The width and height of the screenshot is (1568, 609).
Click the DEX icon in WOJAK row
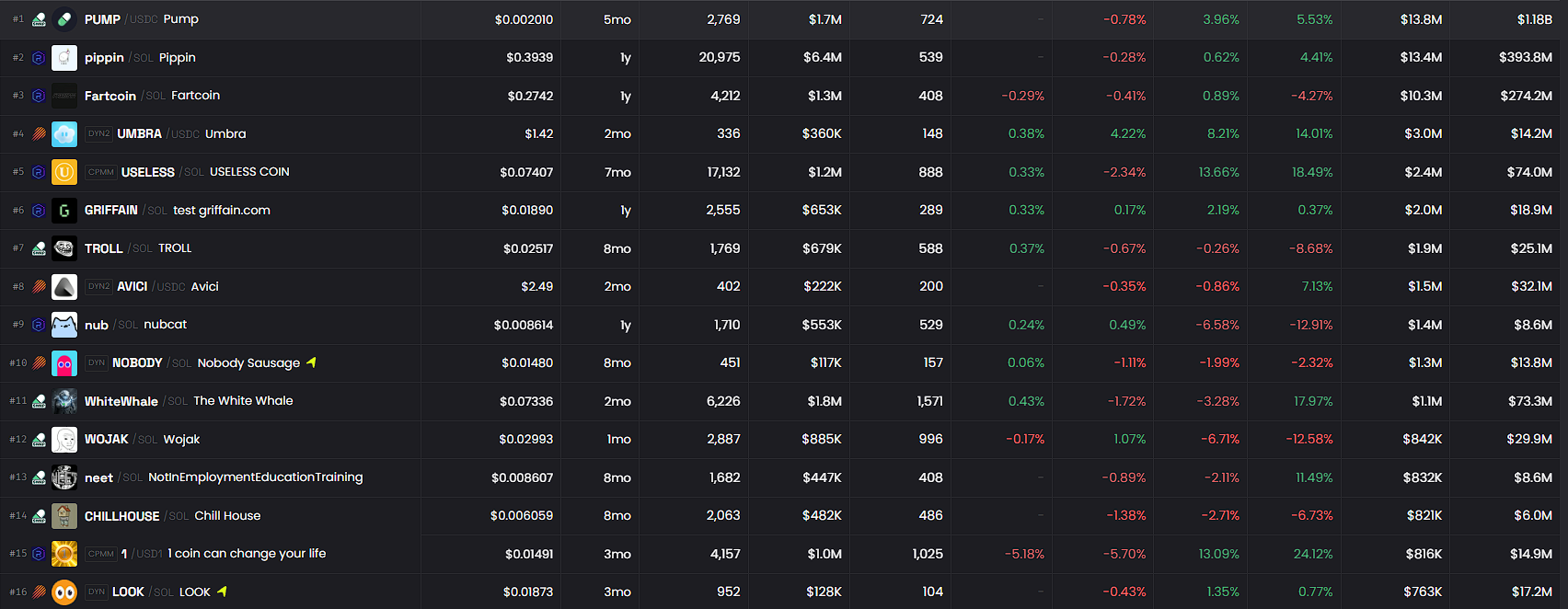39,440
